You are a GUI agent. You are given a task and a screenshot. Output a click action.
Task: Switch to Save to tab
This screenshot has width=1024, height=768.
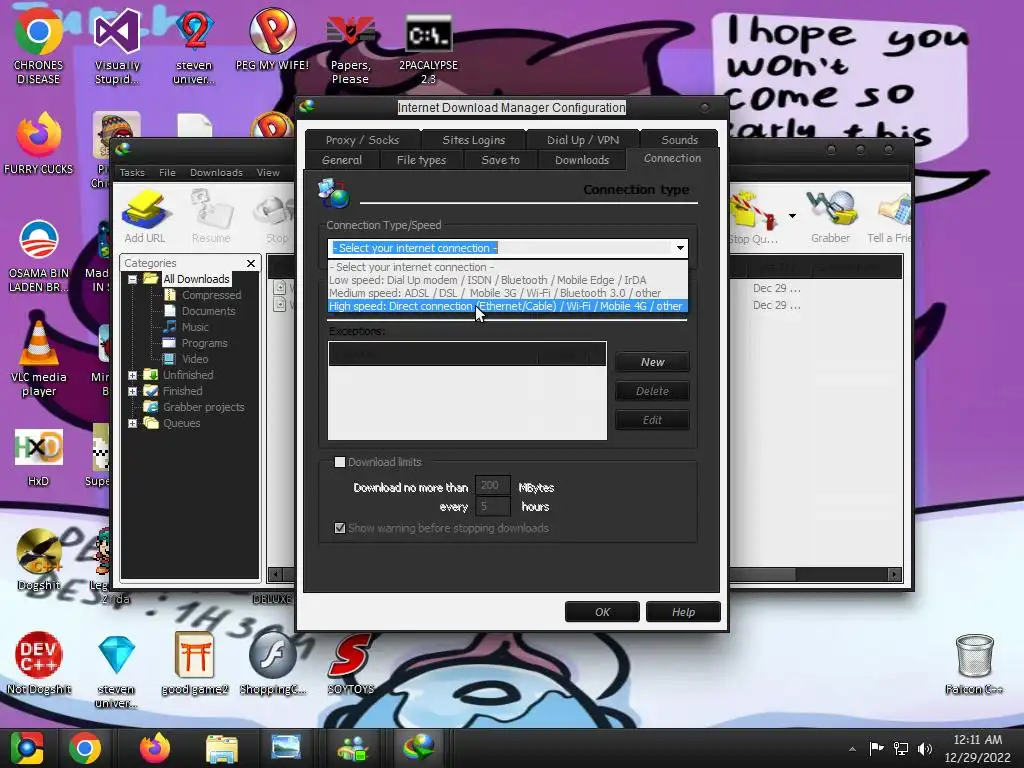click(500, 160)
